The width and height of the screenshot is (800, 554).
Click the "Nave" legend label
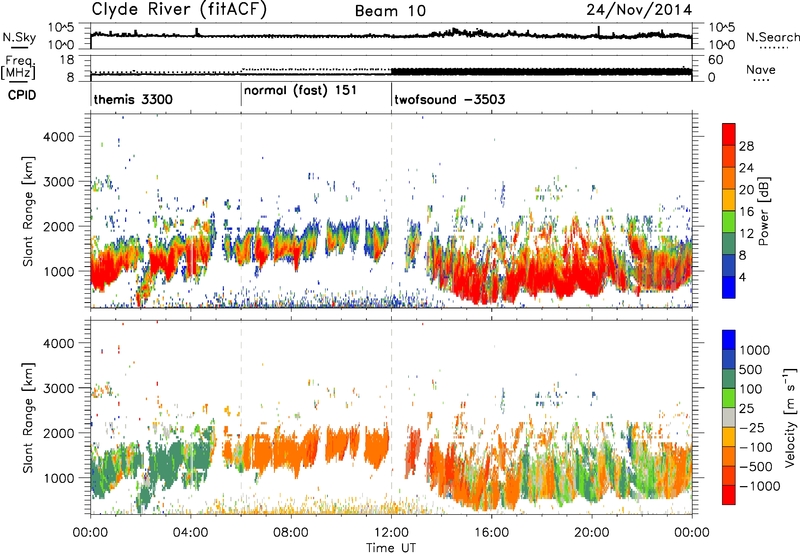[x=761, y=69]
